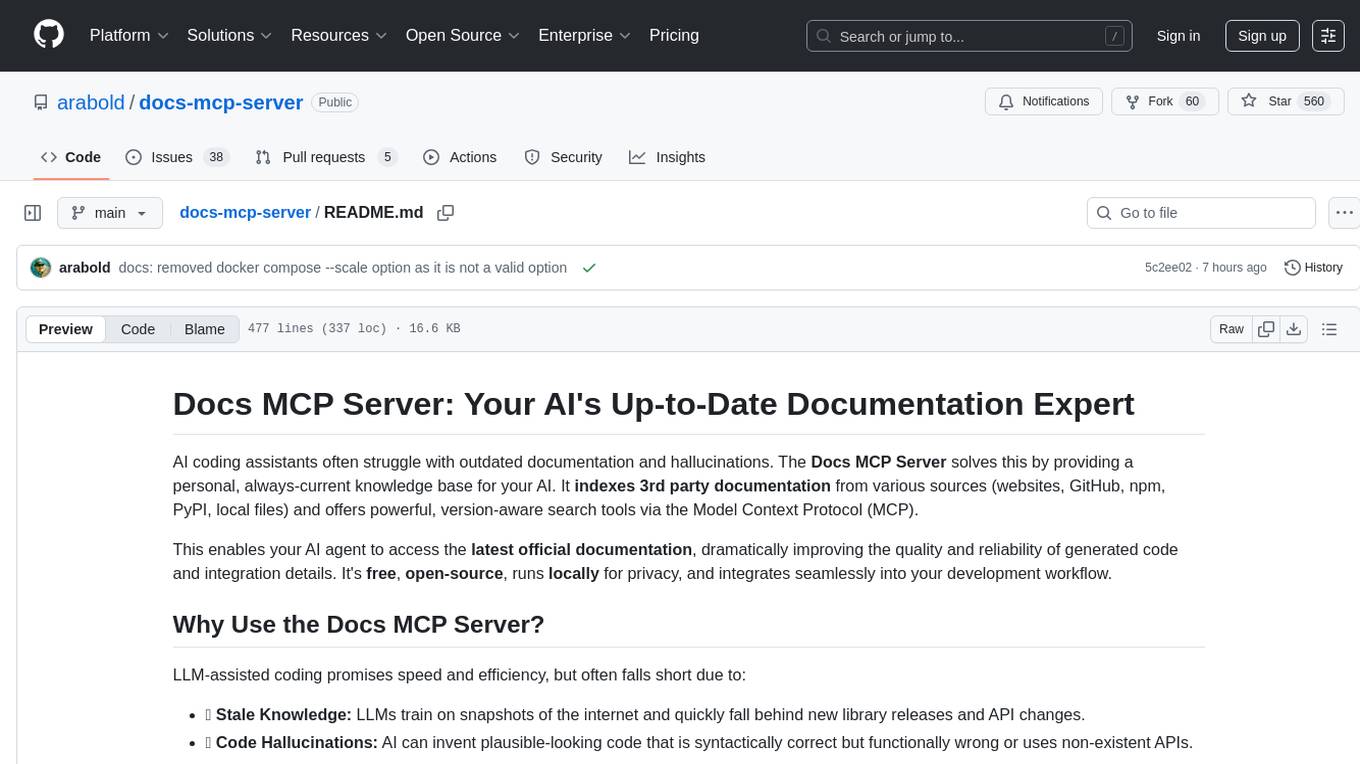The height and width of the screenshot is (764, 1360).
Task: Open the Pull requests tab
Action: [326, 157]
